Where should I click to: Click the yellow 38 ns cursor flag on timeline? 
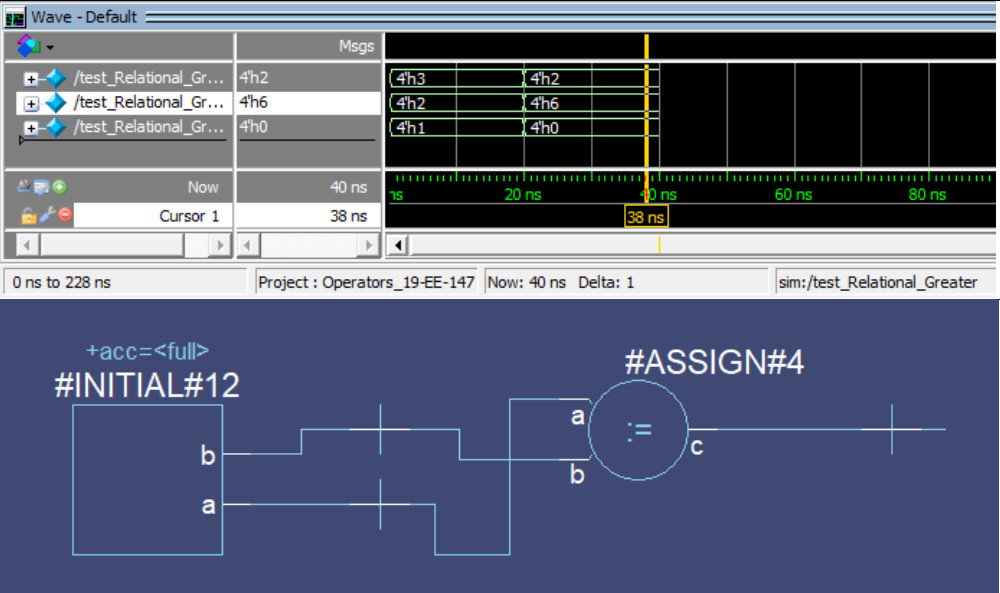(647, 216)
